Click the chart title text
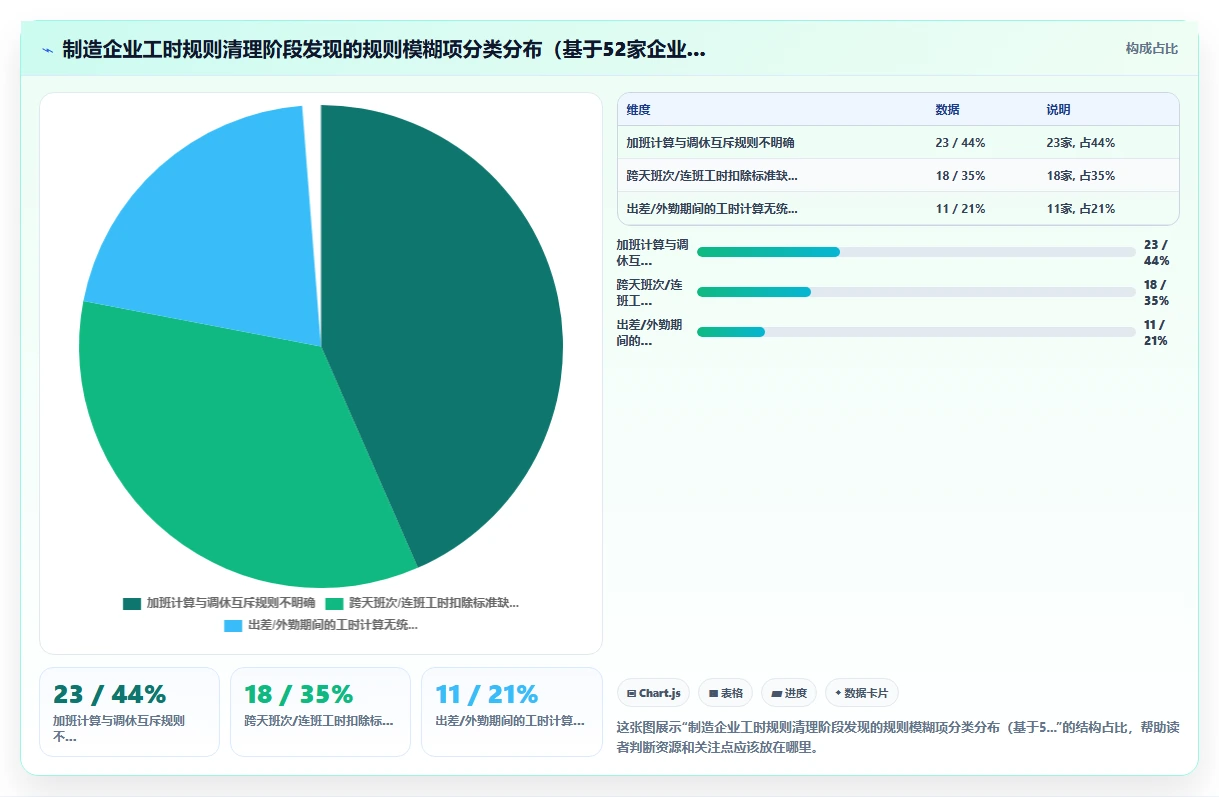The height and width of the screenshot is (797, 1219). [384, 50]
